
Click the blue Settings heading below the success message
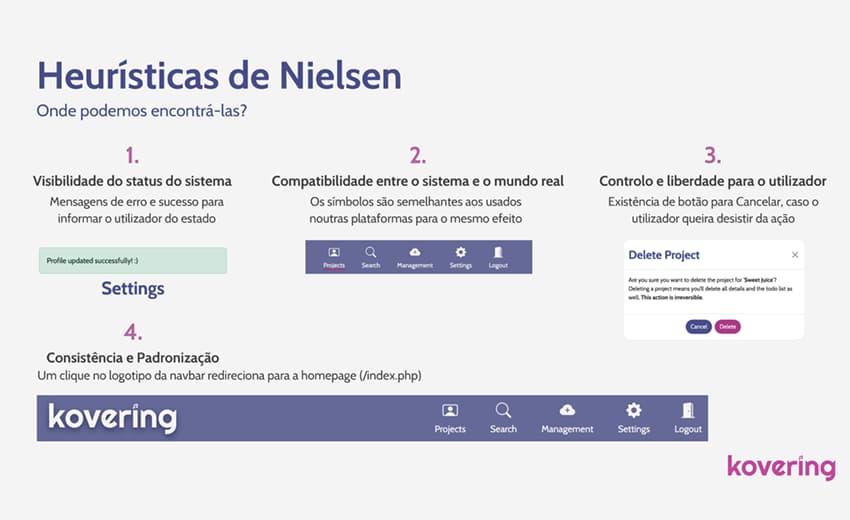point(133,288)
